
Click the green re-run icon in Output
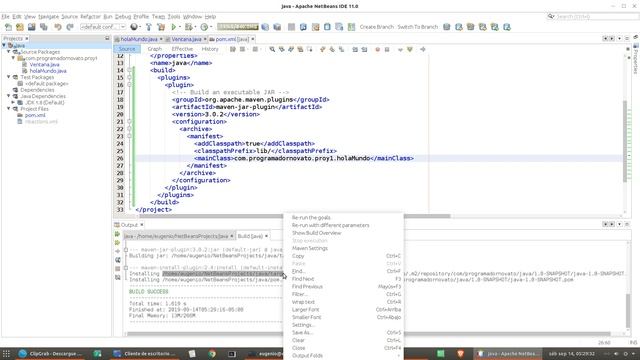[118, 234]
